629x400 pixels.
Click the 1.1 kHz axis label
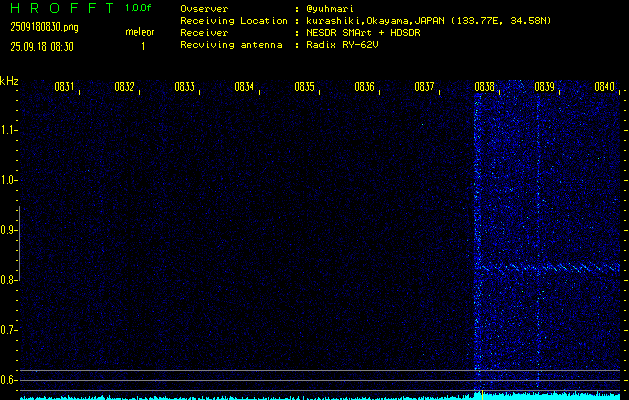tap(8, 130)
